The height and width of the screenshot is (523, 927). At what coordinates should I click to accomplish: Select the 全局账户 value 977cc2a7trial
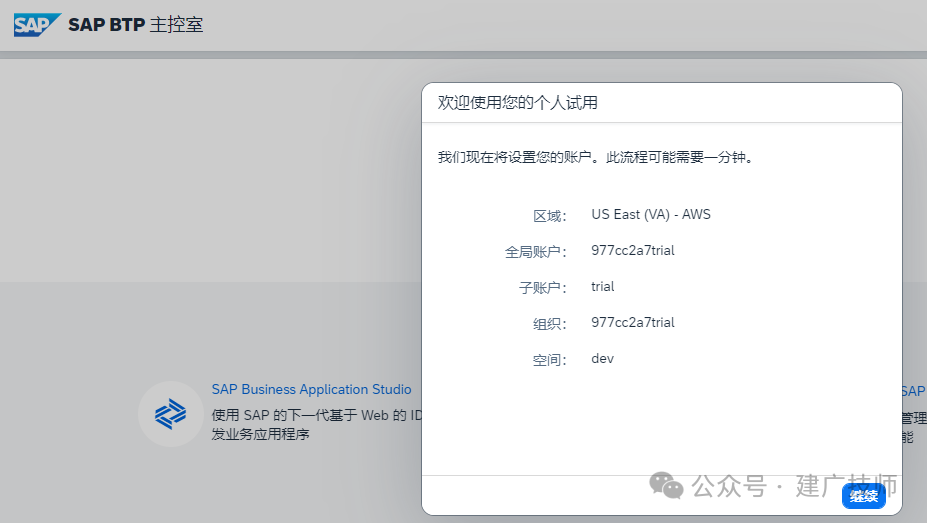(633, 251)
